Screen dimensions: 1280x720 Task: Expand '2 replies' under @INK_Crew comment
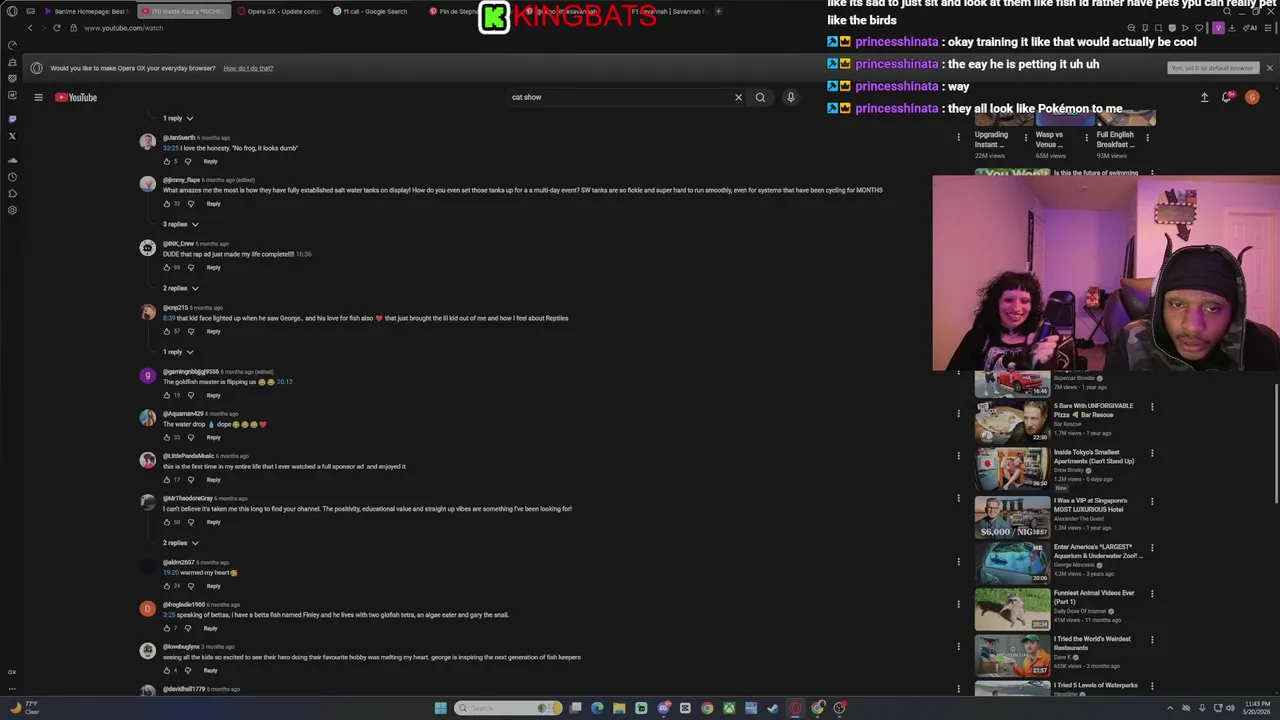pyautogui.click(x=181, y=288)
